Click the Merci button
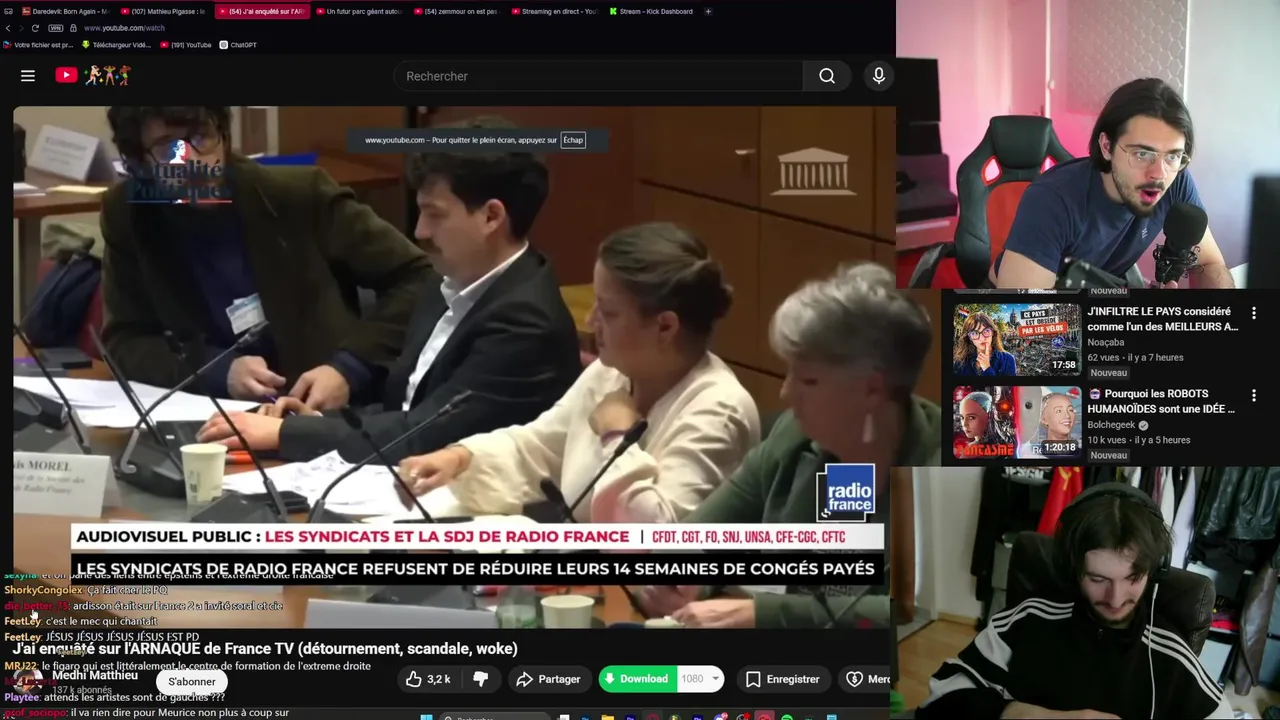The width and height of the screenshot is (1280, 720). [866, 679]
